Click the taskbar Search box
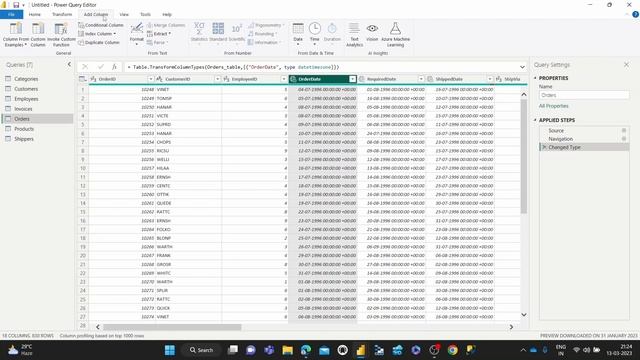 coord(202,350)
